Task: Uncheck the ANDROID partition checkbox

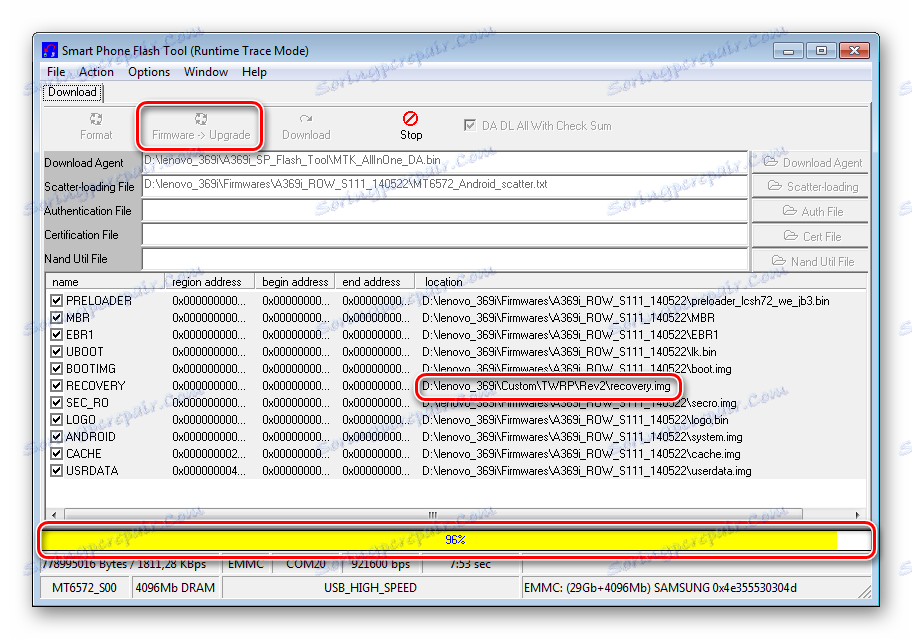Action: (56, 437)
